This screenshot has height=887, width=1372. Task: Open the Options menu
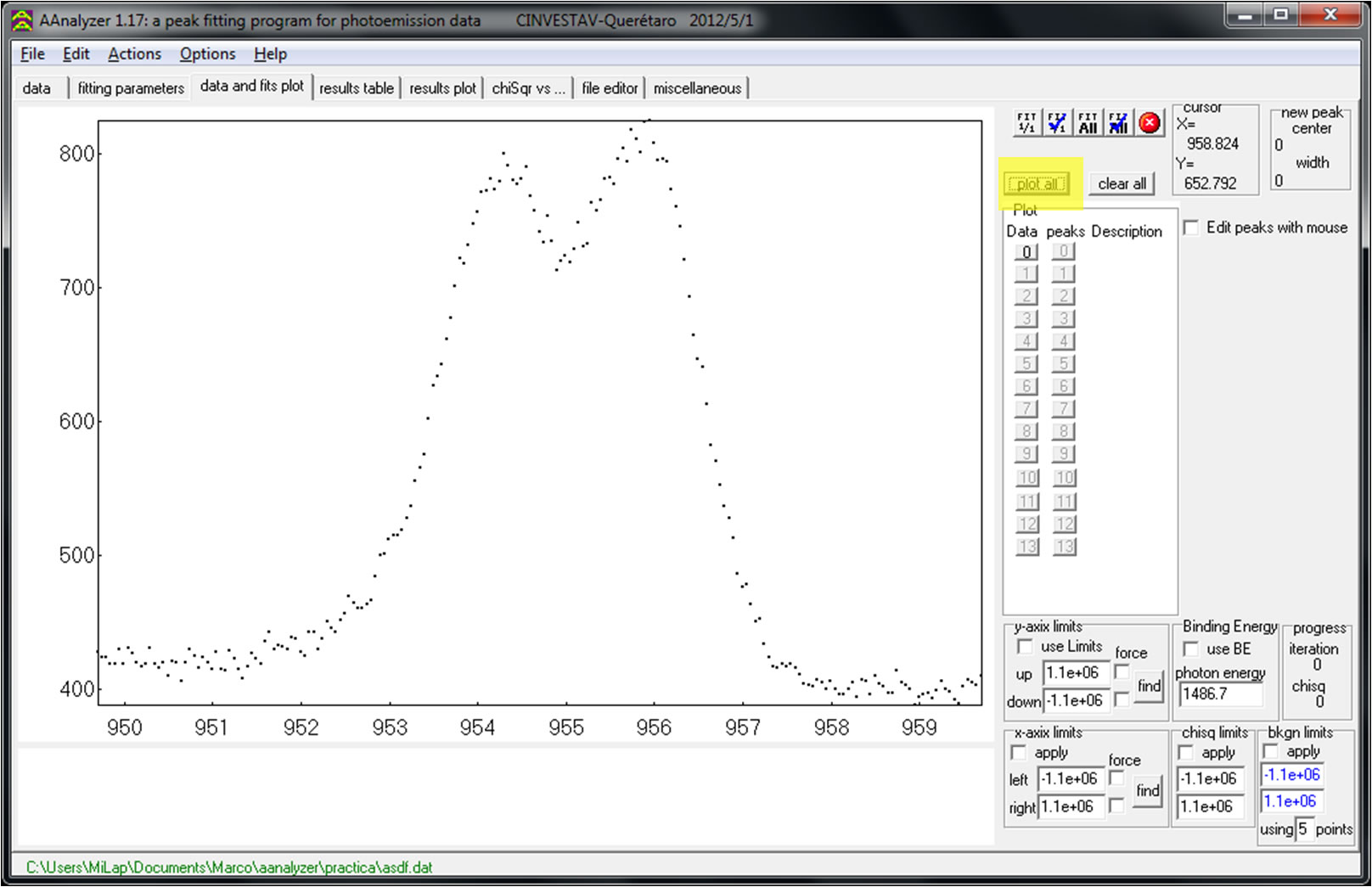(x=207, y=54)
